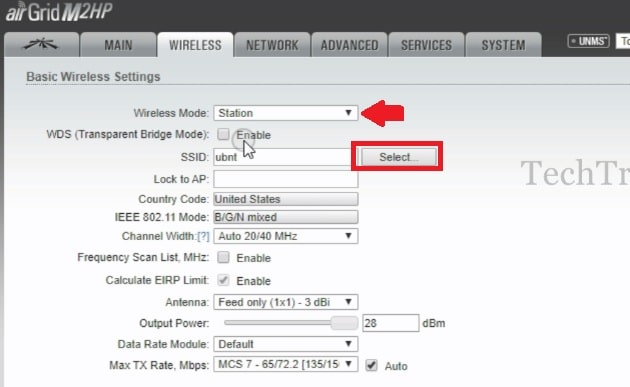Open the NETWORK tab

click(x=272, y=45)
